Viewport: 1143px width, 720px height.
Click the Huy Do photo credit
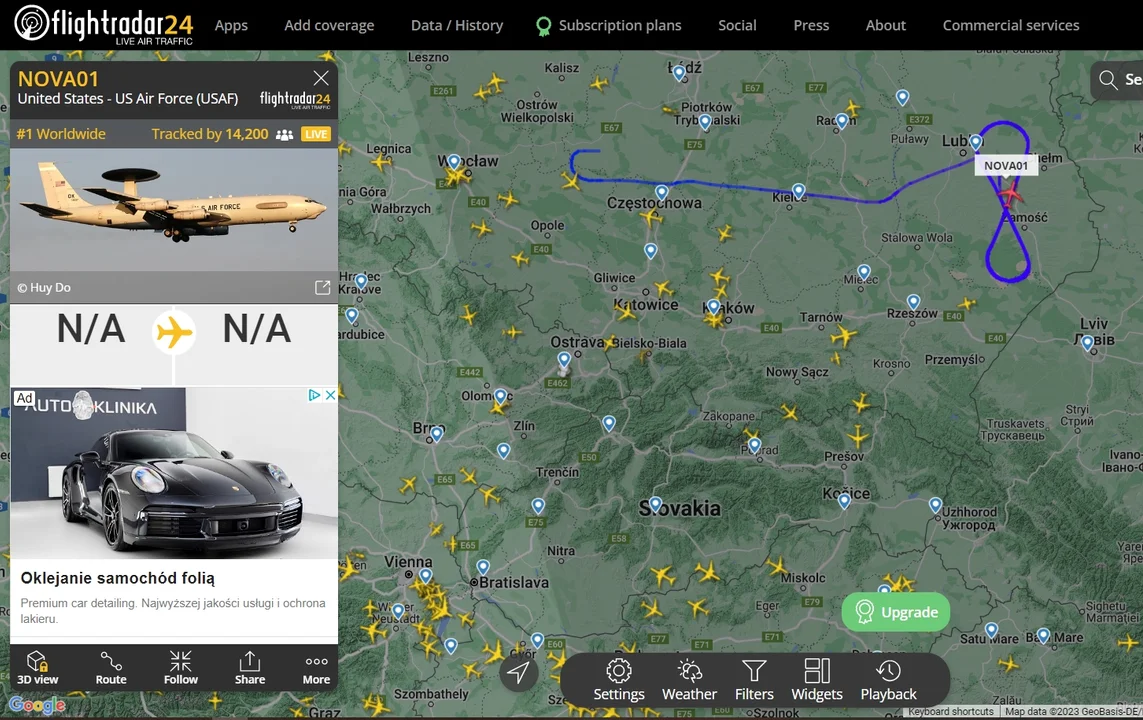(x=44, y=288)
